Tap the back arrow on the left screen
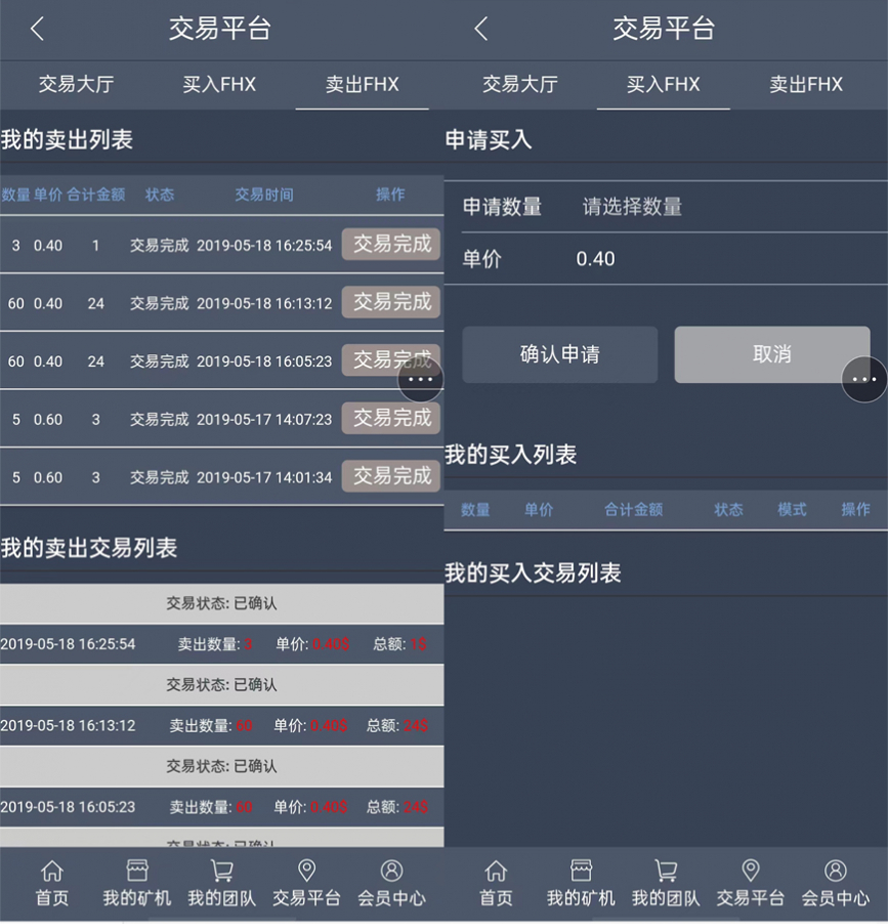This screenshot has height=924, width=888. click(37, 28)
